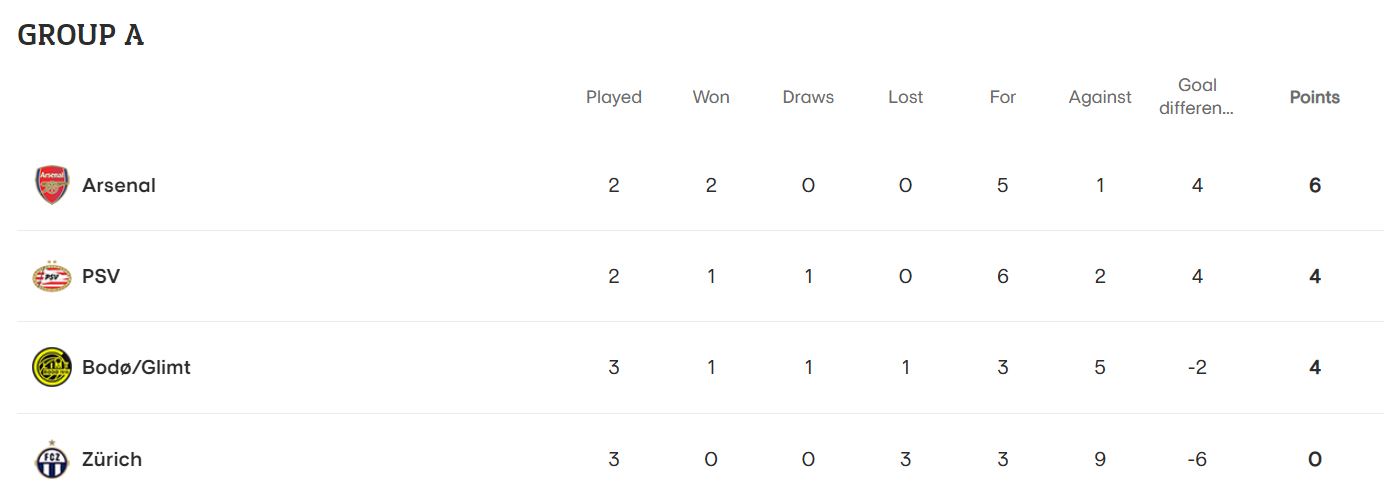1394x501 pixels.
Task: Click the Draws column header
Action: (x=808, y=97)
